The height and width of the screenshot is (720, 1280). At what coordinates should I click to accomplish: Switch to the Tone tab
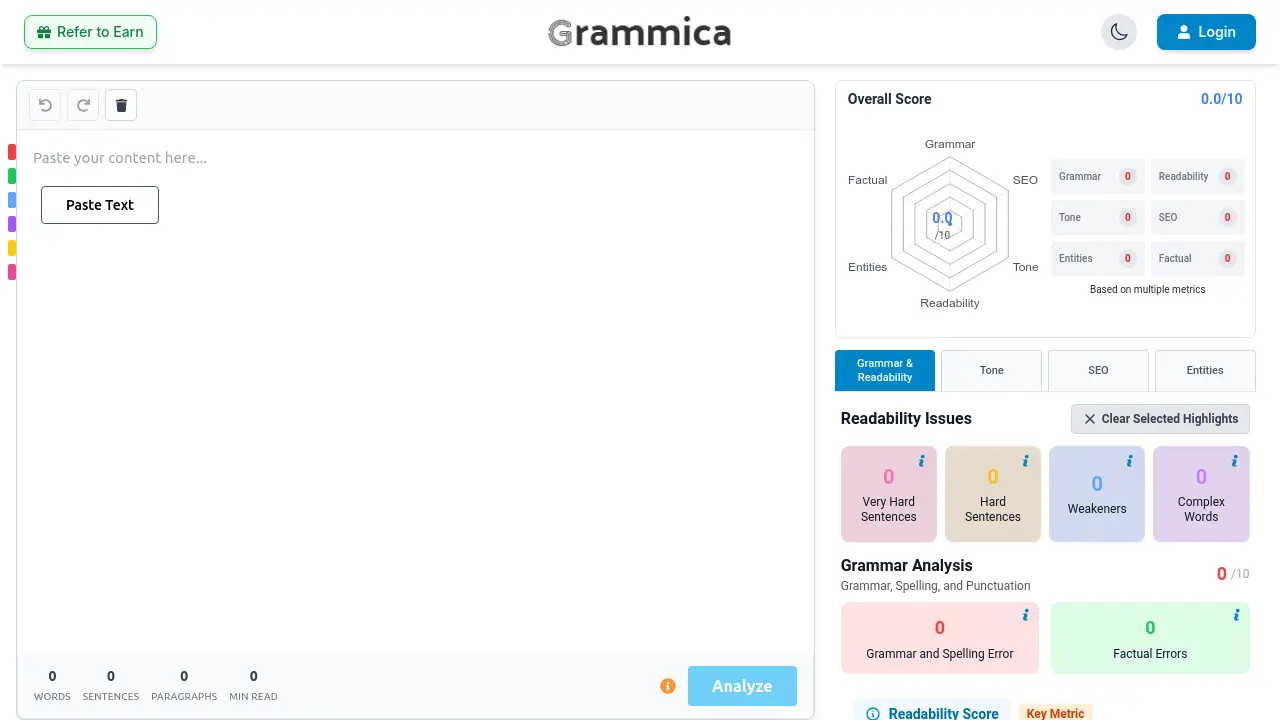(991, 370)
